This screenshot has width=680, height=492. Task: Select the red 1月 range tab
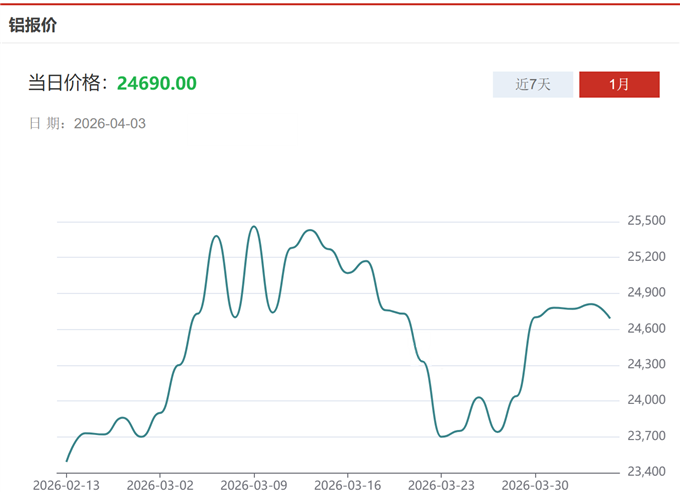(x=619, y=84)
